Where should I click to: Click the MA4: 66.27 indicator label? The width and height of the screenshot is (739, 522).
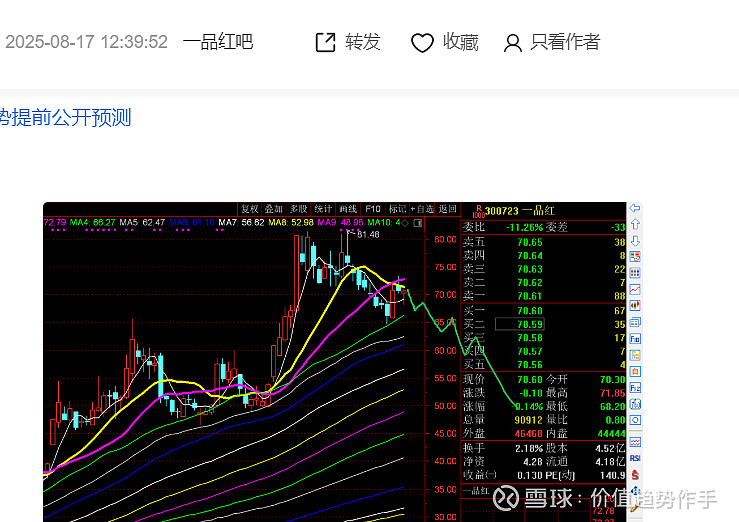click(x=92, y=222)
